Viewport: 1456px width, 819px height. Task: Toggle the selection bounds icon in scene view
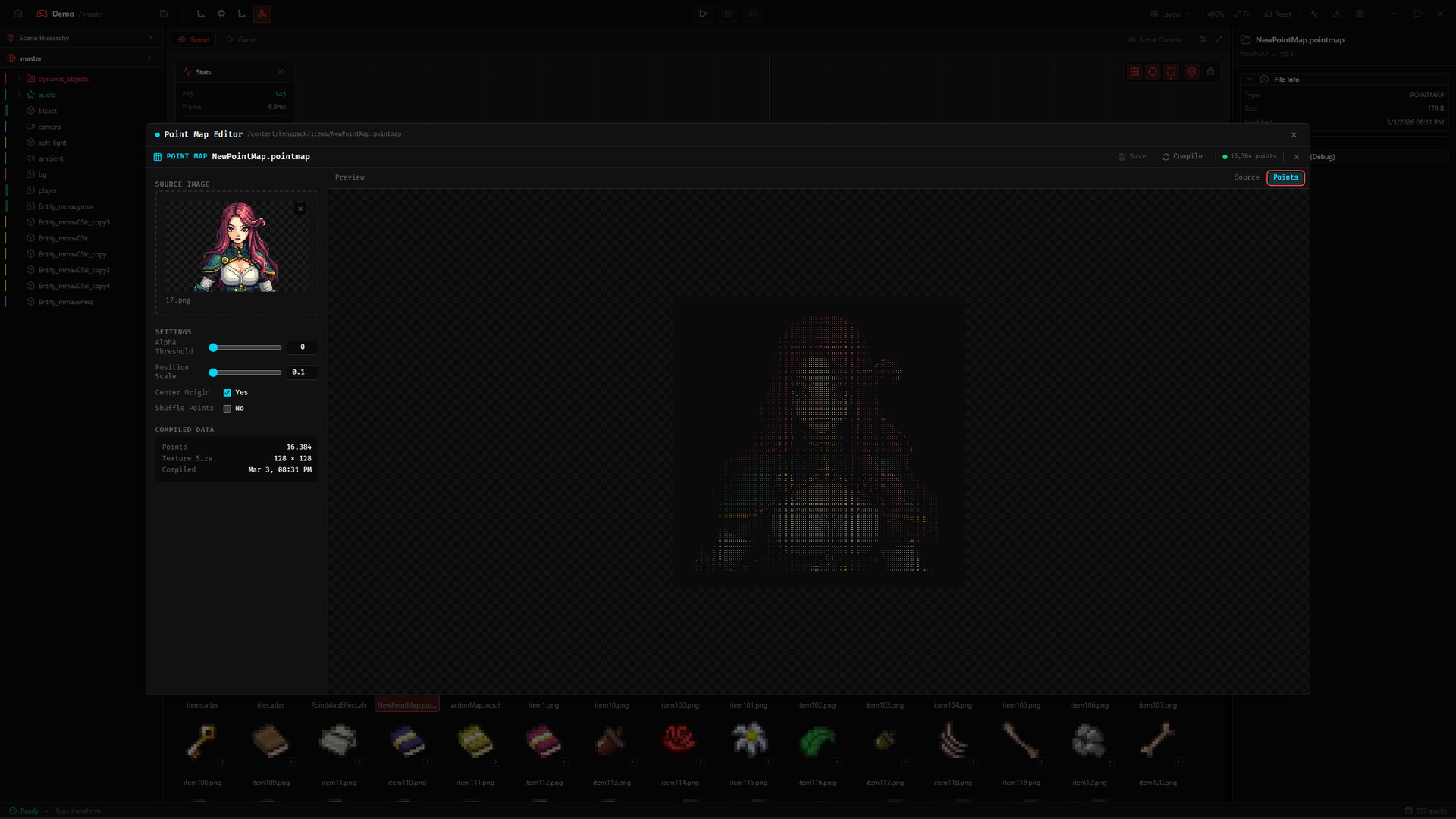(1172, 72)
